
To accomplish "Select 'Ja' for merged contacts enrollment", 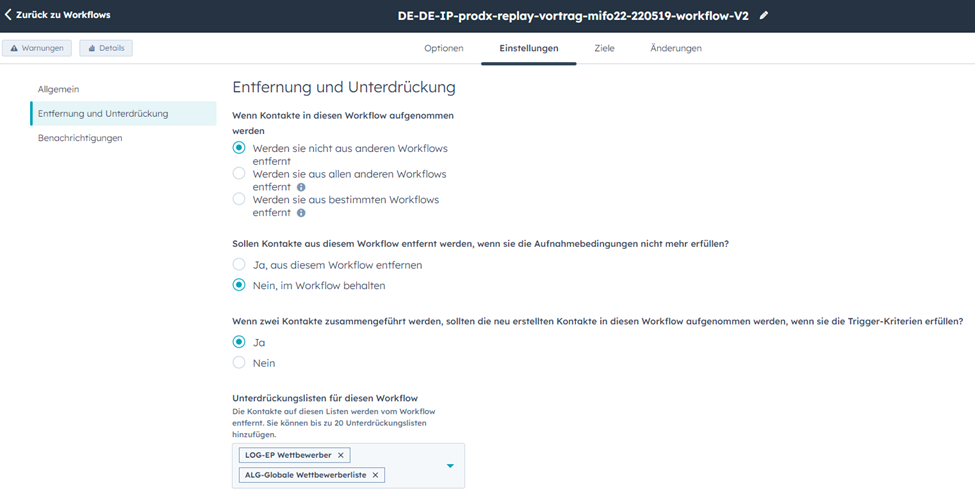I will point(239,342).
